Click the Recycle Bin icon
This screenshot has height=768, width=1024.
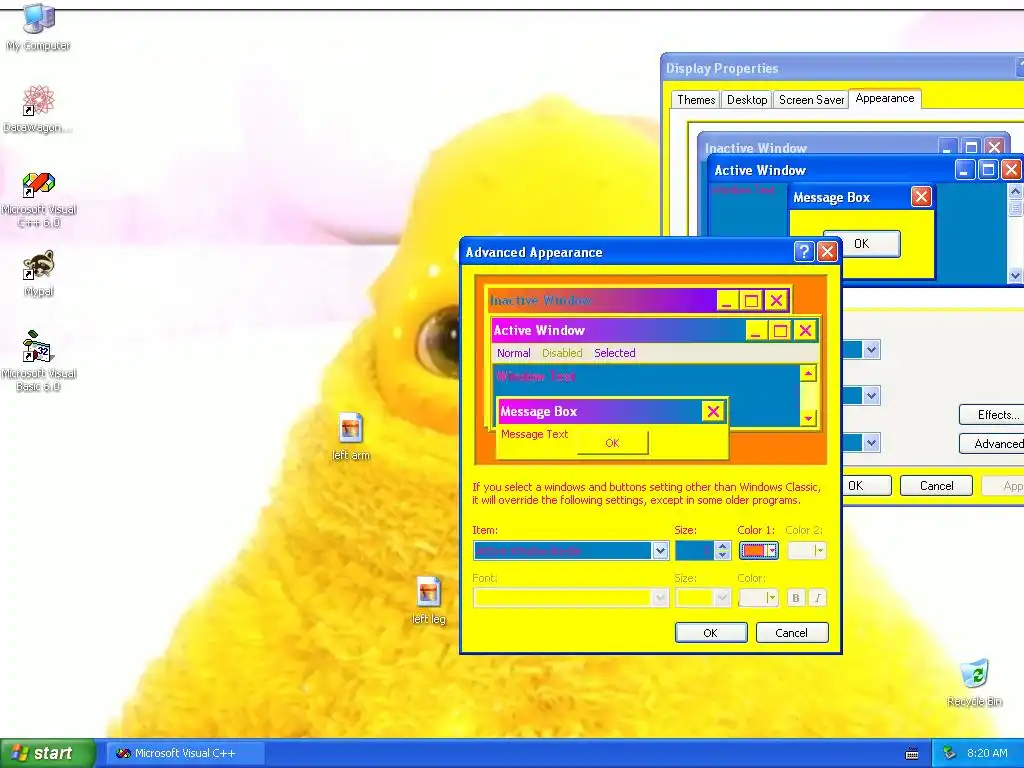tap(974, 683)
